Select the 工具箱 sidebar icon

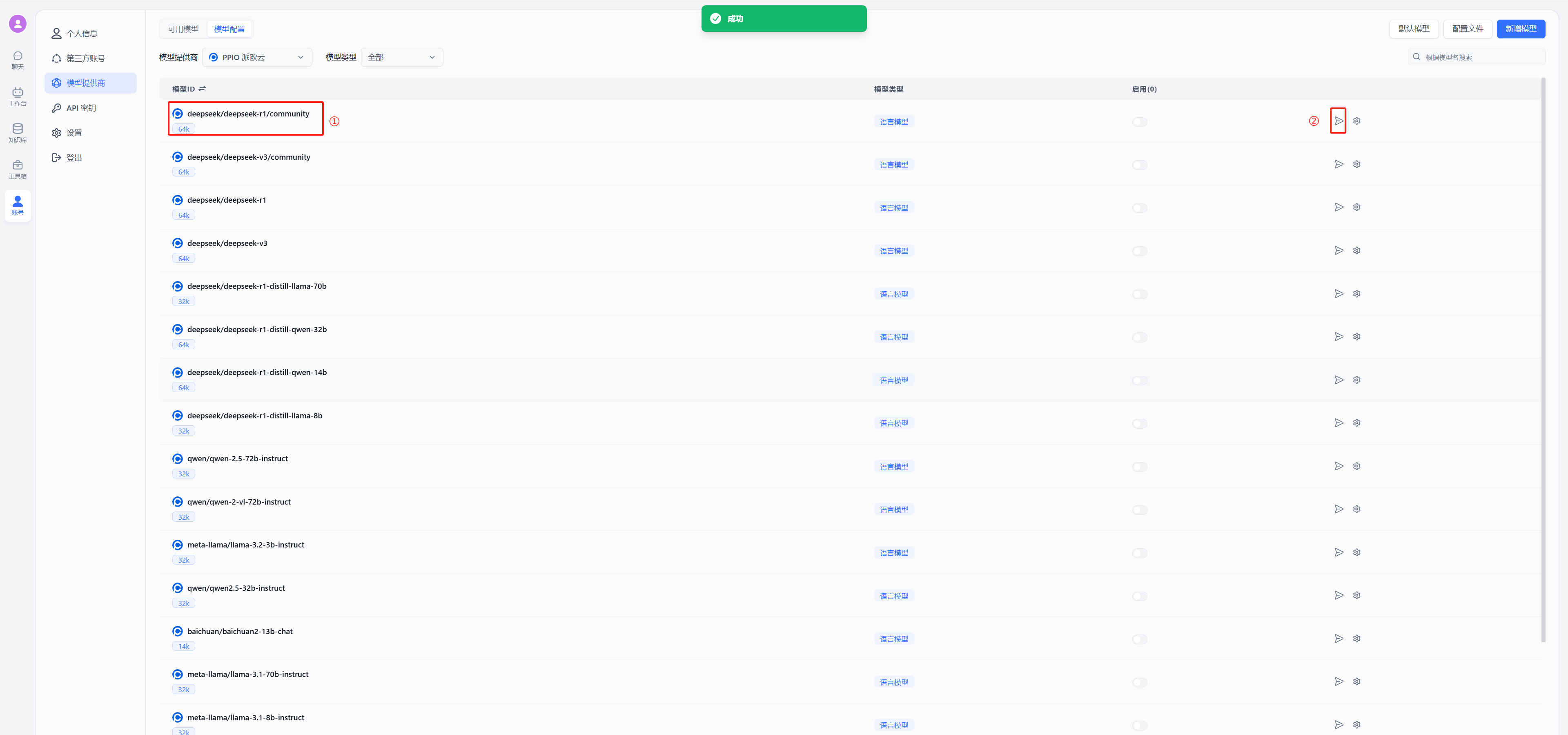18,169
